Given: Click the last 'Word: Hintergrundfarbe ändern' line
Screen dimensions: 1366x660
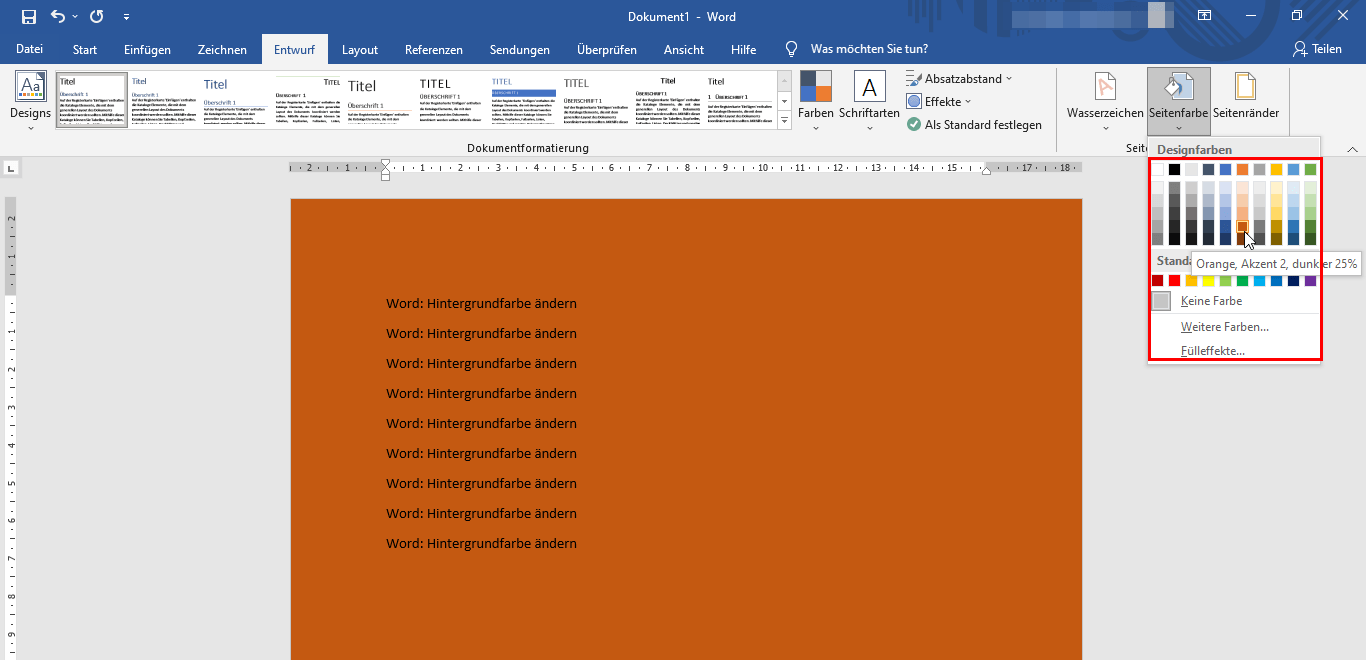Looking at the screenshot, I should coord(481,544).
